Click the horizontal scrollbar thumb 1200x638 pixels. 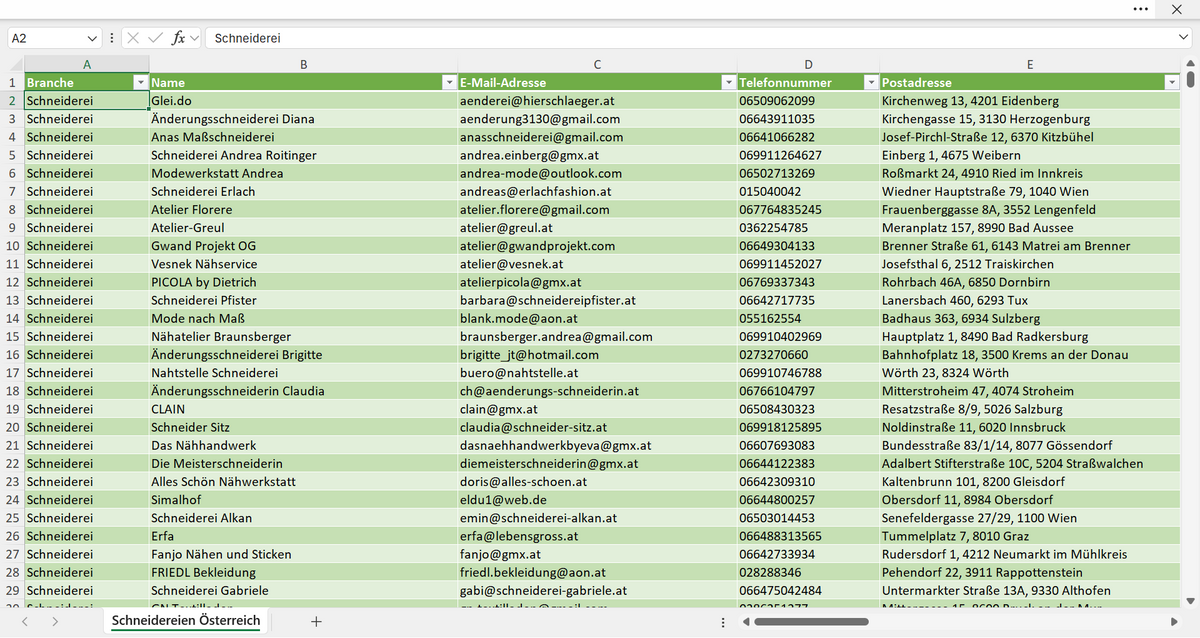point(812,621)
